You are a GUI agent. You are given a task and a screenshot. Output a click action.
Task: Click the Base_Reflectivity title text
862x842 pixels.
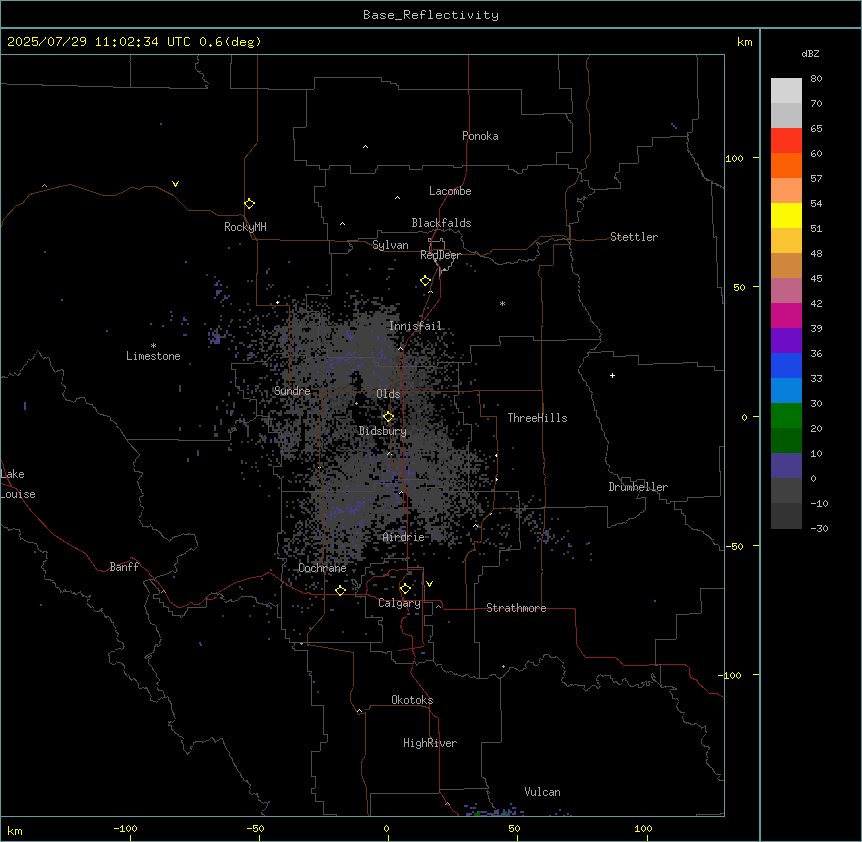(431, 15)
